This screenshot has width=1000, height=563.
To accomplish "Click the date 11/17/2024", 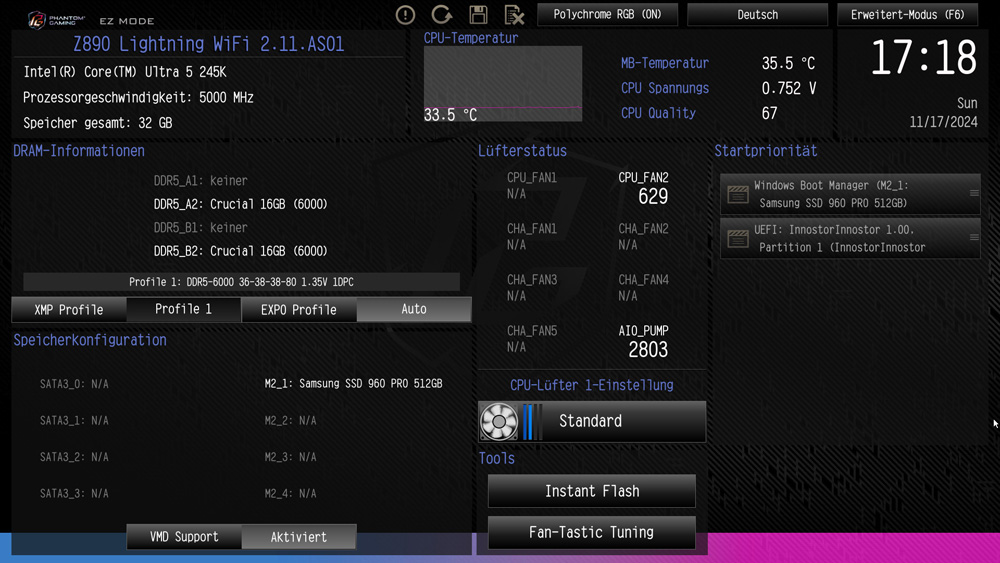I will (x=943, y=122).
